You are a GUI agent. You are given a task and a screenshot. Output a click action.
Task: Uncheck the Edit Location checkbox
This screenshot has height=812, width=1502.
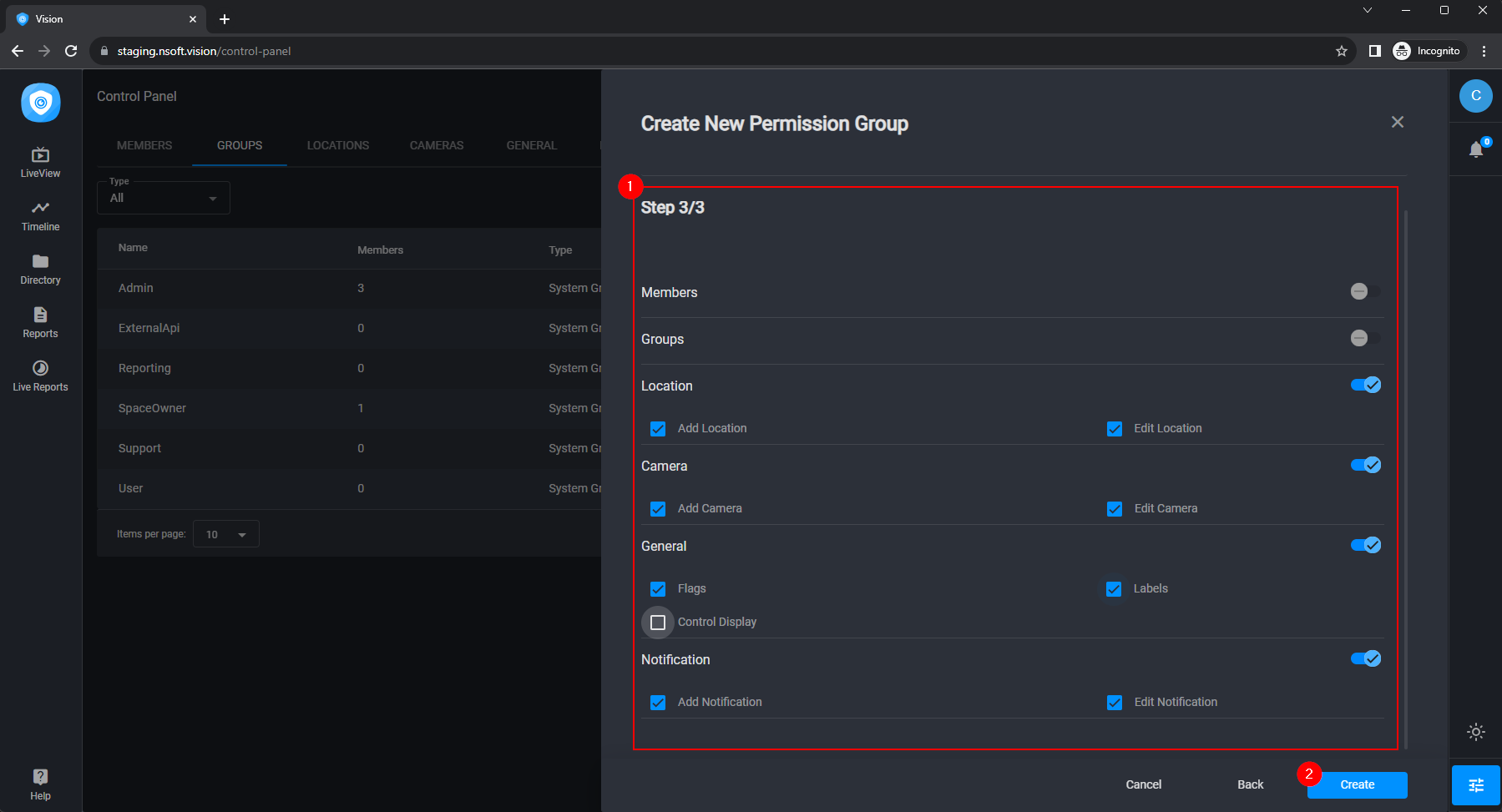[1115, 429]
